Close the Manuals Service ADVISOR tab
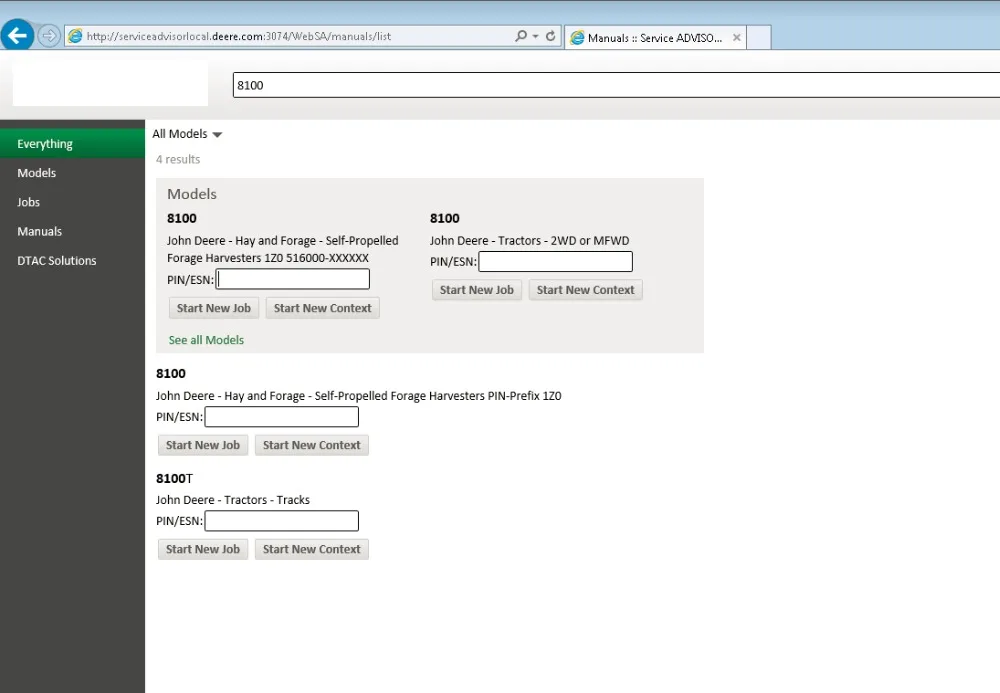 (737, 38)
